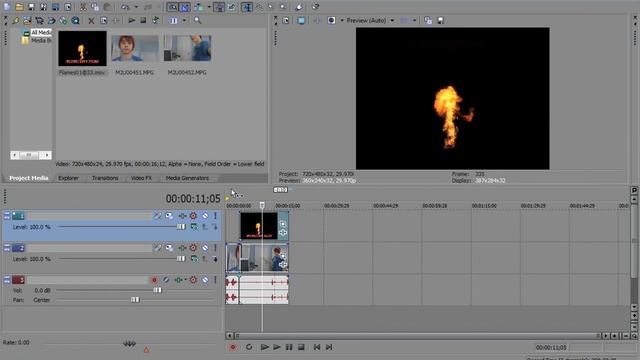Open the Video FX tab
Screen dimensions: 640x360
pos(141,178)
